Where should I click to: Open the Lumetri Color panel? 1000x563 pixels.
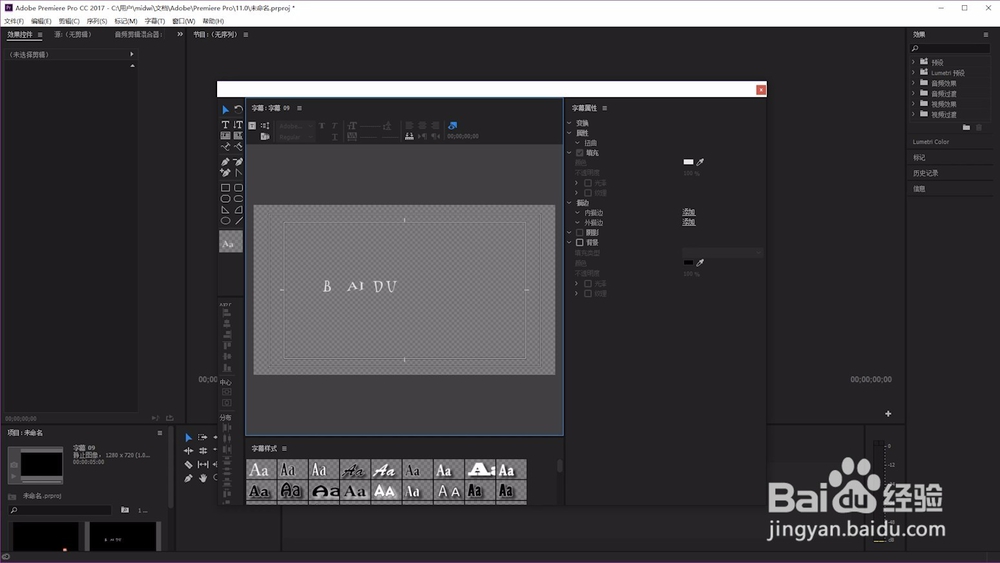pos(930,142)
